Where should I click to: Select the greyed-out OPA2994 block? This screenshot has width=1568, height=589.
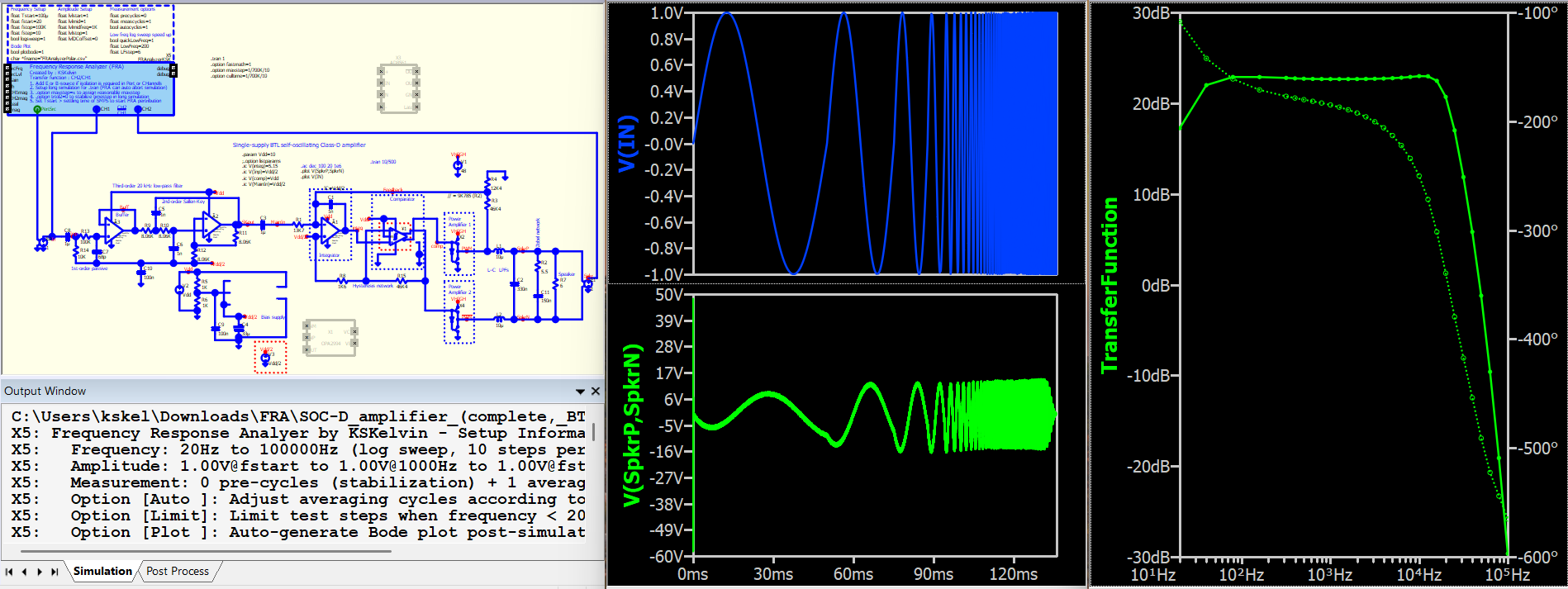[x=330, y=338]
